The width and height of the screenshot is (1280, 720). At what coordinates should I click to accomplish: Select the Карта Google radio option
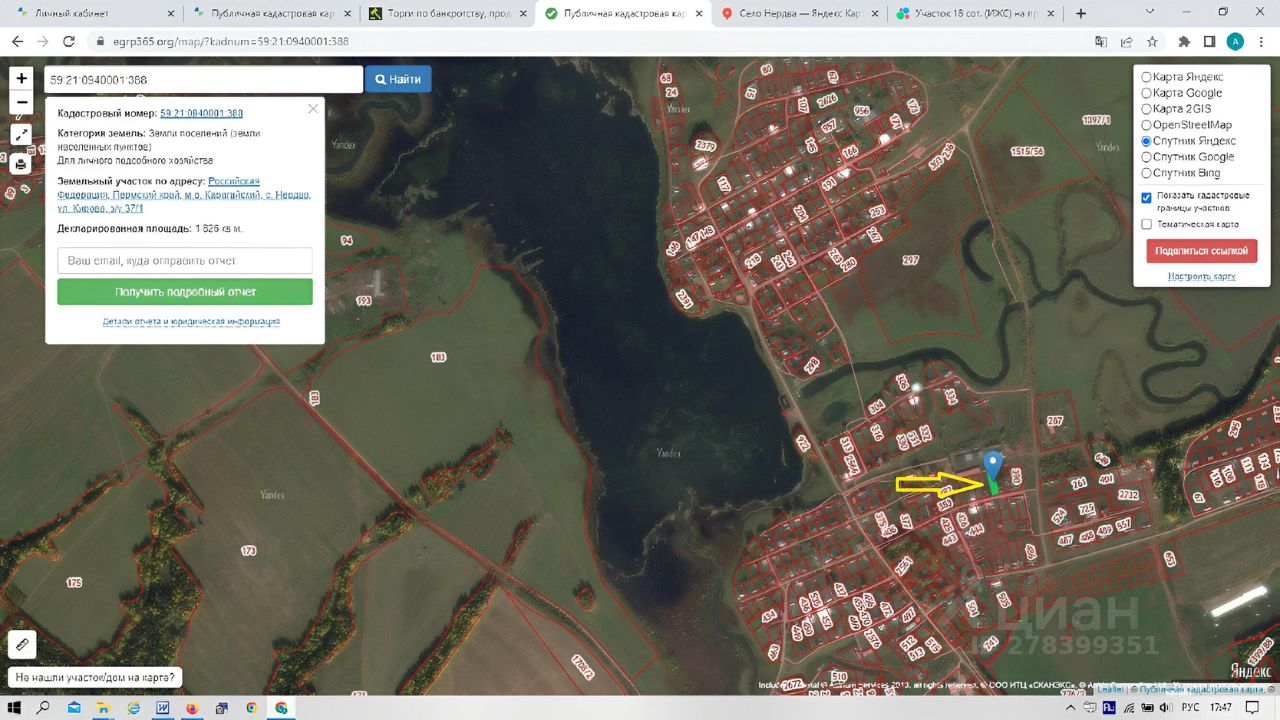click(x=1147, y=93)
